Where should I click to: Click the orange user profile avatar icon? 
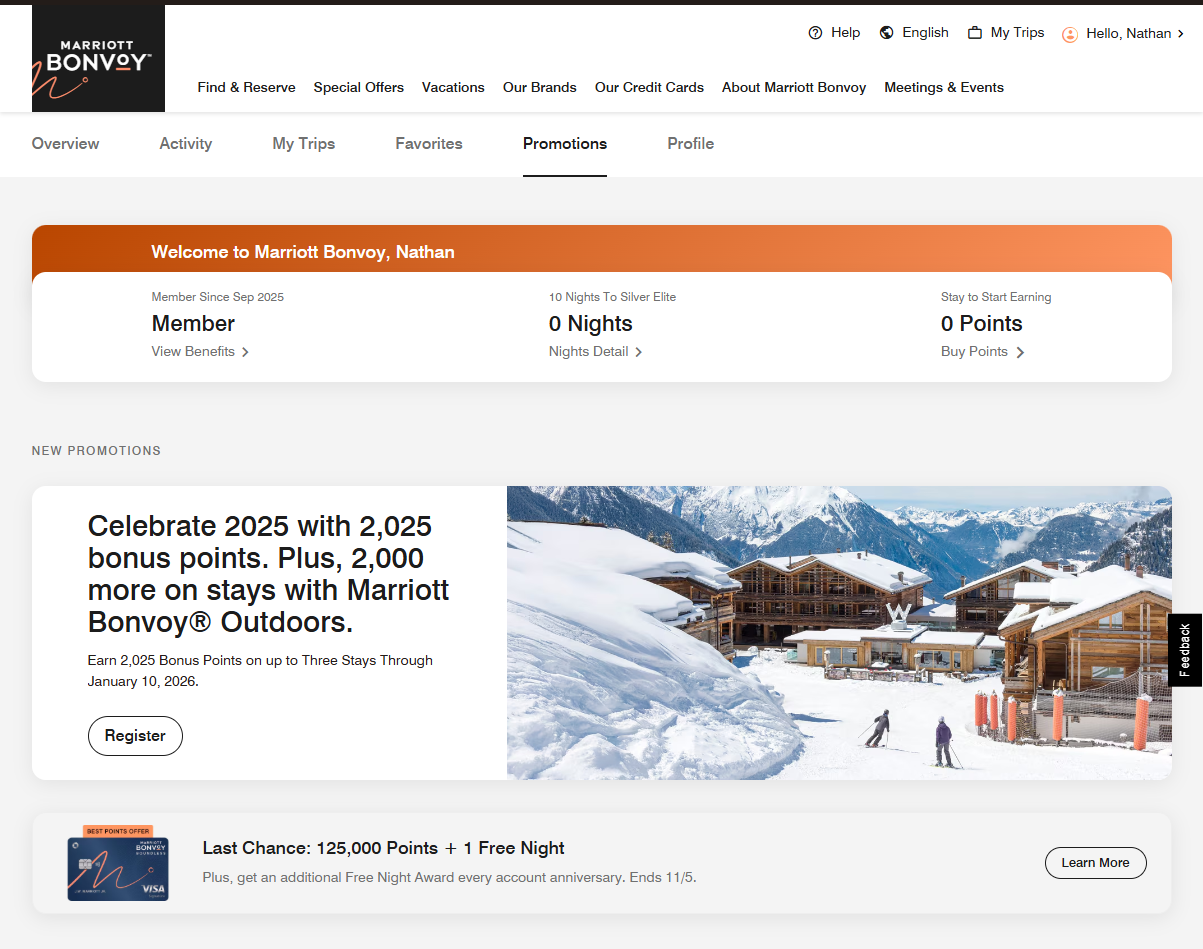[1070, 34]
